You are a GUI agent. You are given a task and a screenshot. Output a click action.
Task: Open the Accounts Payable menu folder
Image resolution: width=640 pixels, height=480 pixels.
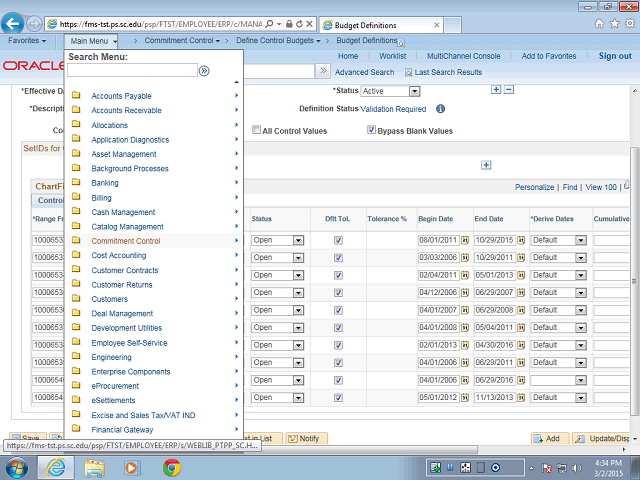click(x=121, y=96)
